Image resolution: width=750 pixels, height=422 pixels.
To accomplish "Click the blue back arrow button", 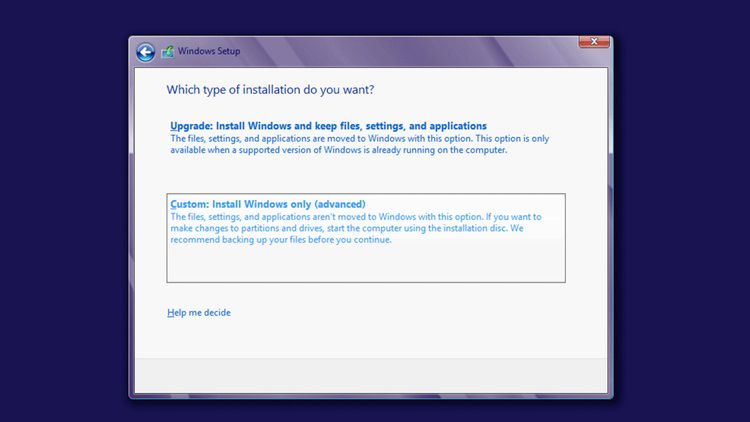I will click(146, 52).
